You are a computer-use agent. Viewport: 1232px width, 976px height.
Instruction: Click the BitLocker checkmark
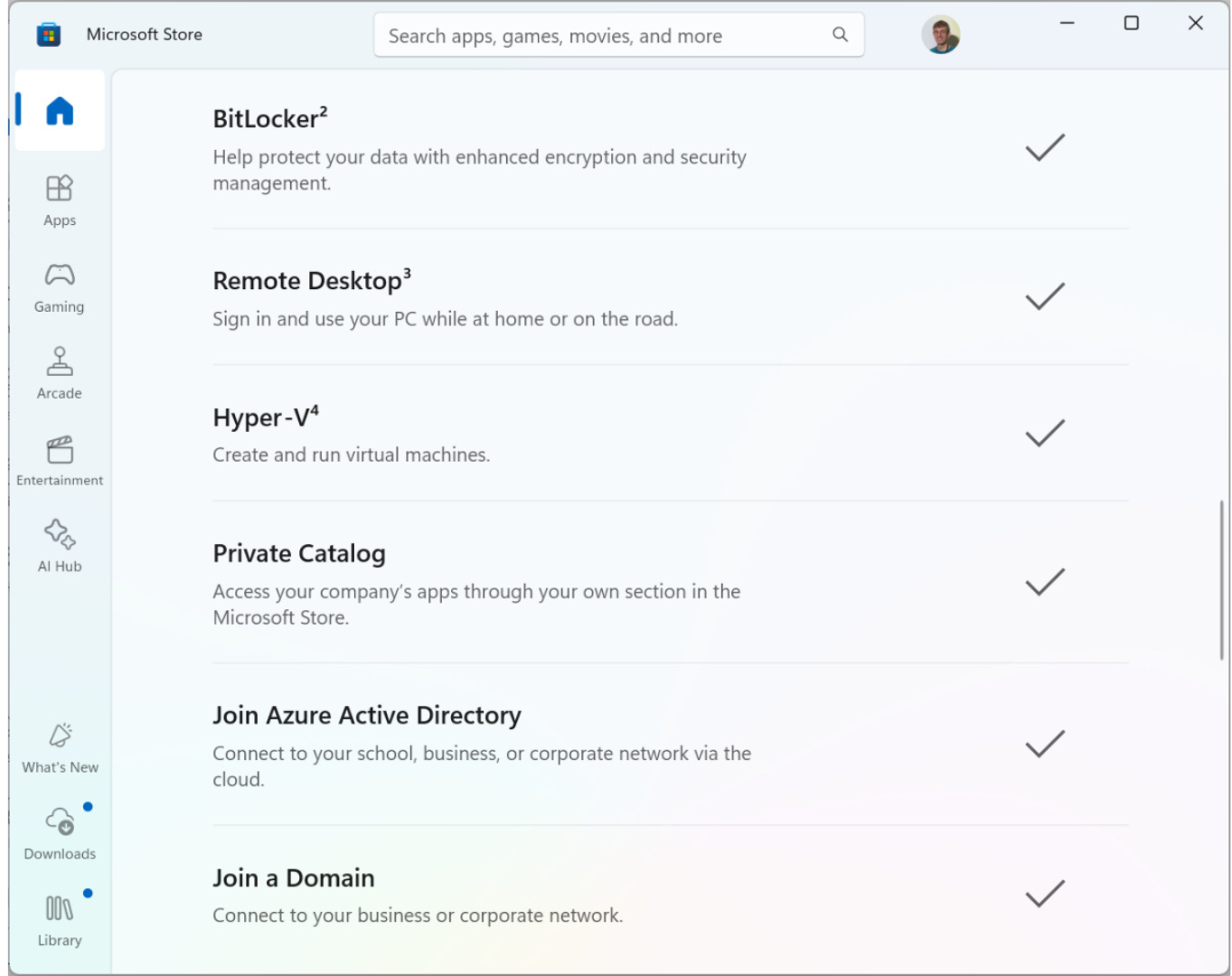[x=1045, y=147]
